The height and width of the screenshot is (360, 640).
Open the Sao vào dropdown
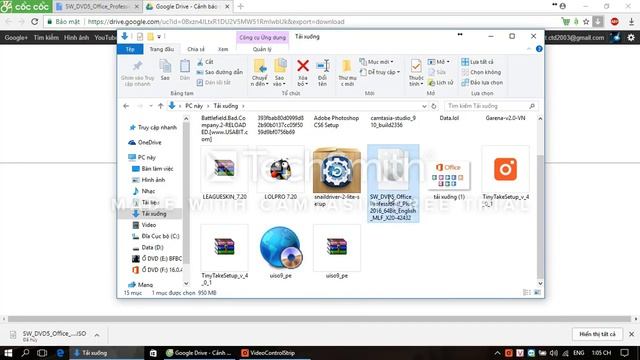tap(280, 81)
